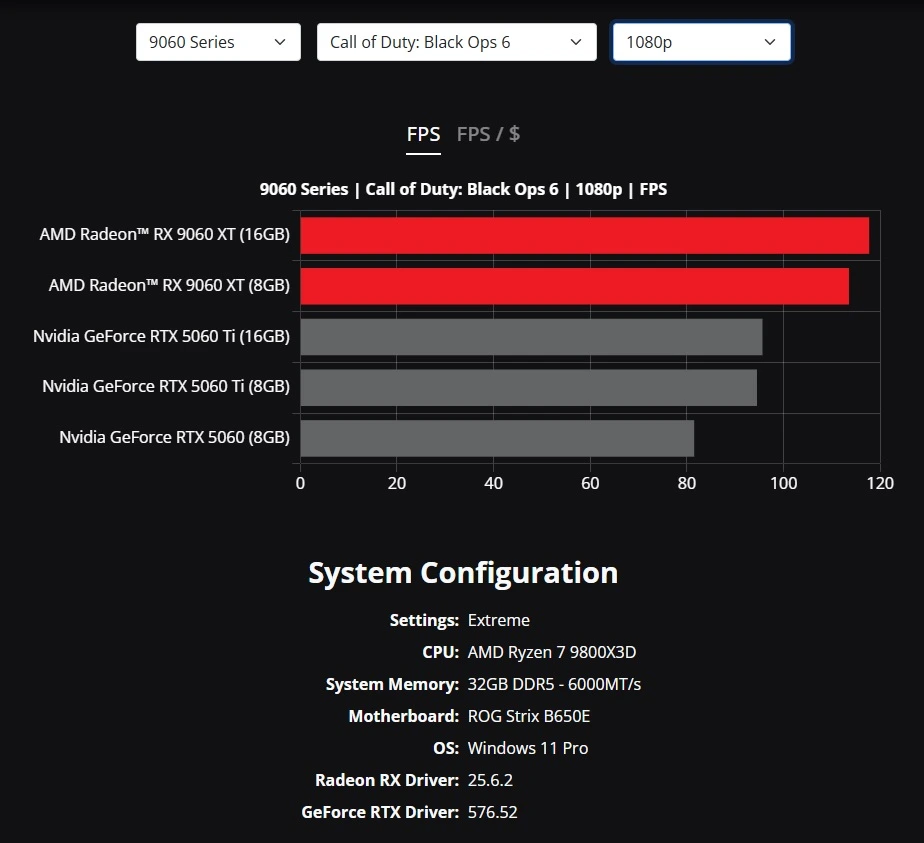Image resolution: width=924 pixels, height=843 pixels.
Task: Select the AMD Radeon RX 9060 XT (16GB) label
Action: 164,234
